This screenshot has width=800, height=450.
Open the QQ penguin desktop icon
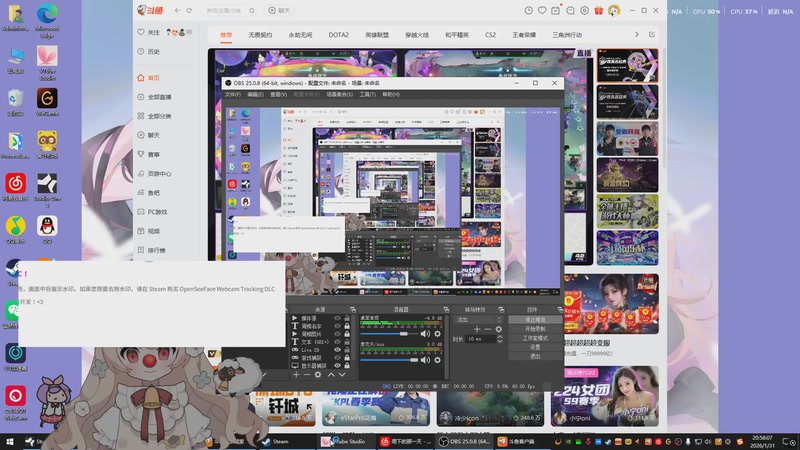(47, 229)
